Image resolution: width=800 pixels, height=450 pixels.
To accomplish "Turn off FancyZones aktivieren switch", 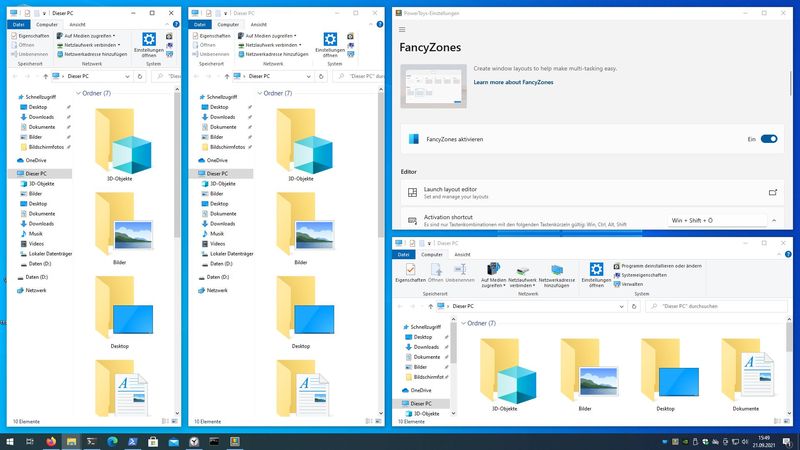I will click(769, 139).
